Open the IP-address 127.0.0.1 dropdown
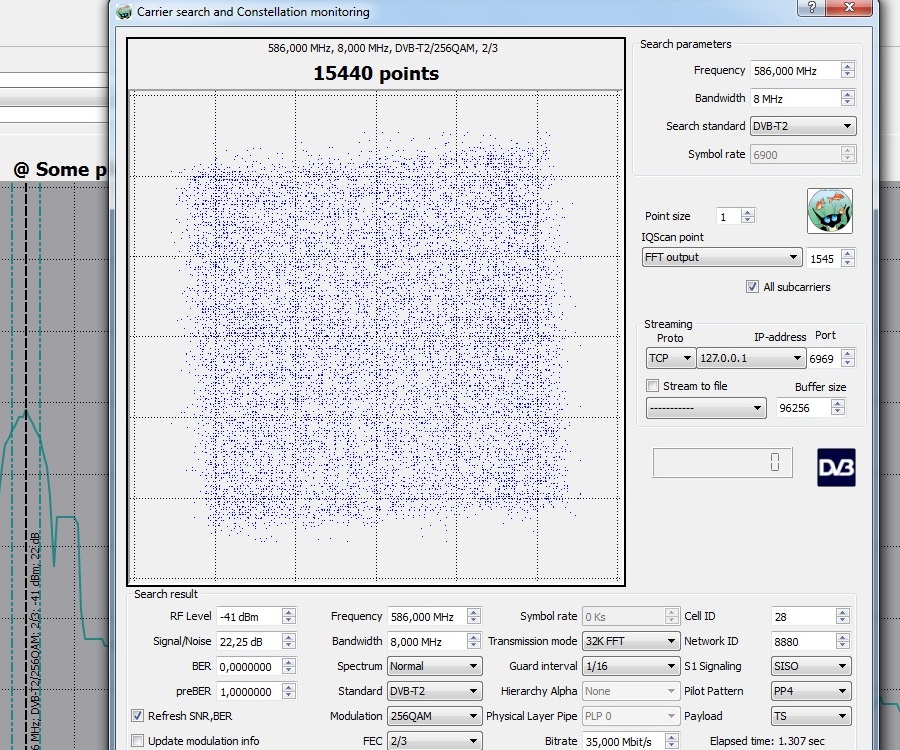This screenshot has width=900, height=750. (x=751, y=358)
